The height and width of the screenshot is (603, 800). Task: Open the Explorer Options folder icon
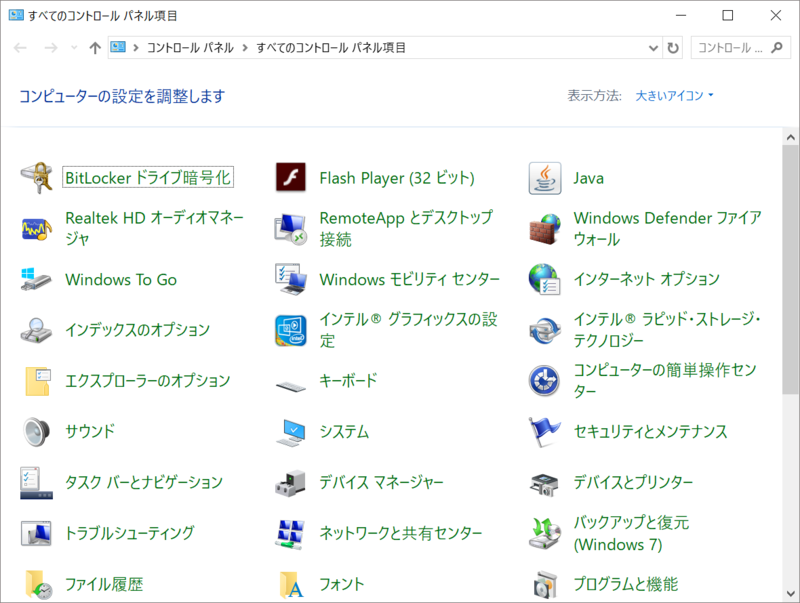[x=37, y=381]
